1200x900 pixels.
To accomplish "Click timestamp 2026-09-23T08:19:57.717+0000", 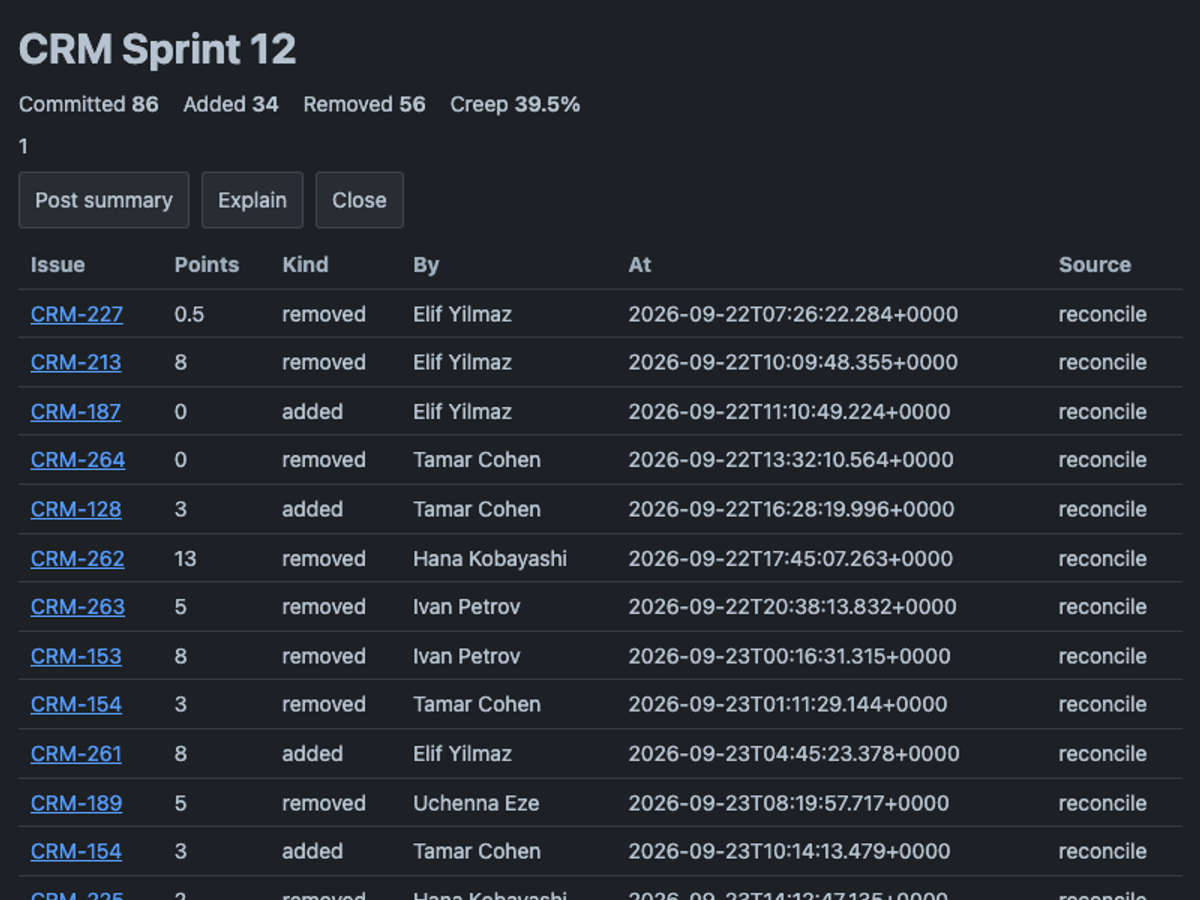I will (x=789, y=802).
